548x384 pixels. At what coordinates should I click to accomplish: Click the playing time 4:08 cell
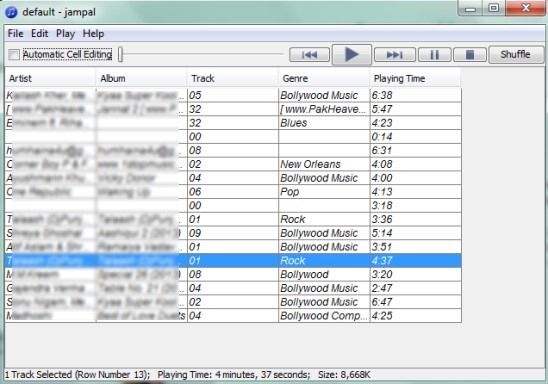point(416,164)
